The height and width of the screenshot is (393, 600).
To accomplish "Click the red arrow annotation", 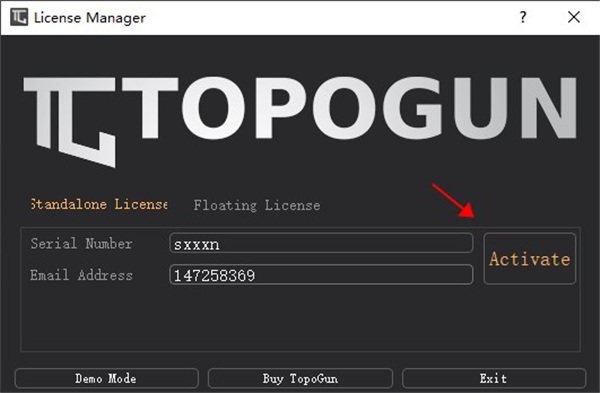I will tap(454, 201).
